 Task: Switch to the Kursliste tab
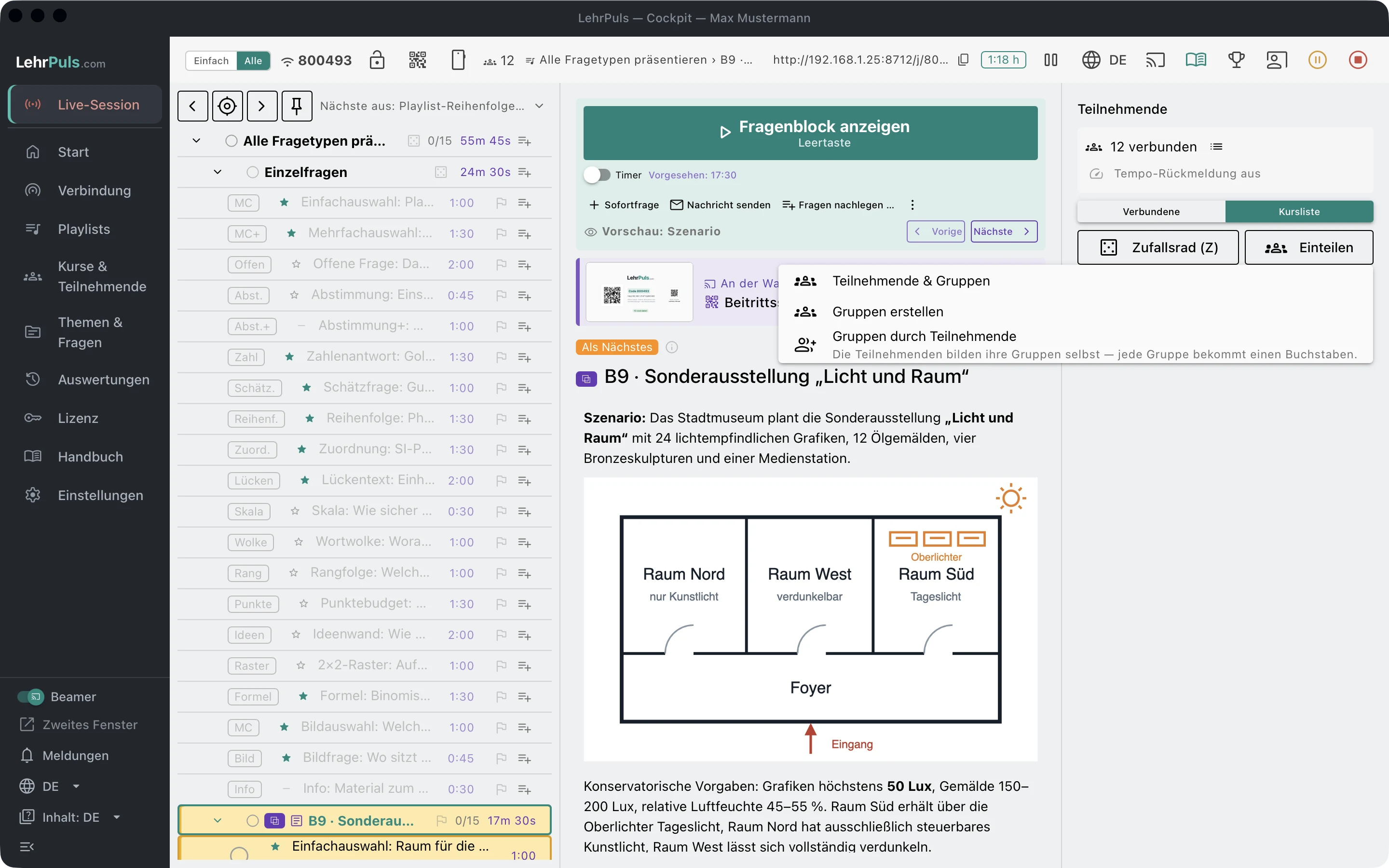click(1299, 211)
